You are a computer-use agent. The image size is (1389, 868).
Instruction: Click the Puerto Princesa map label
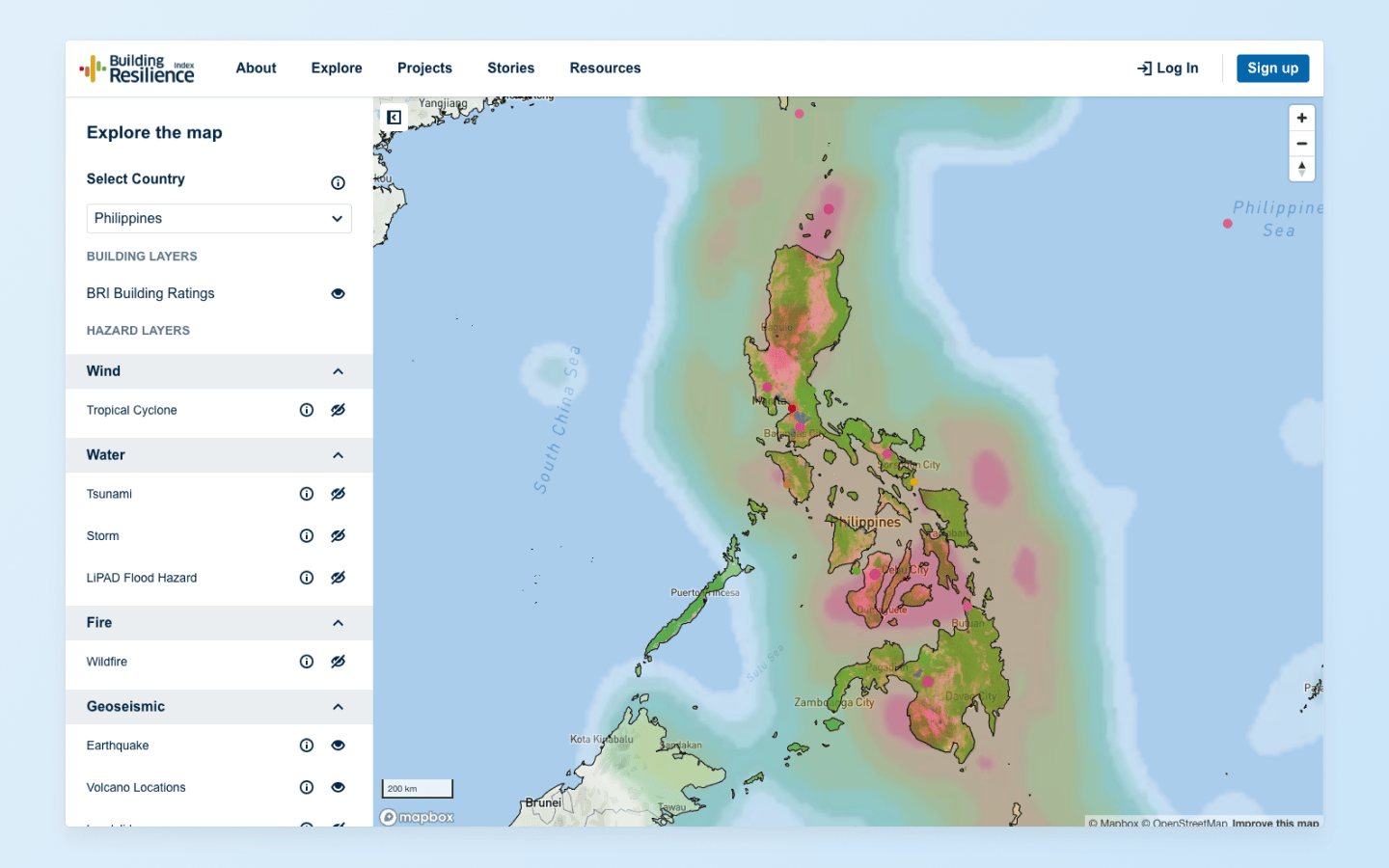(x=705, y=592)
